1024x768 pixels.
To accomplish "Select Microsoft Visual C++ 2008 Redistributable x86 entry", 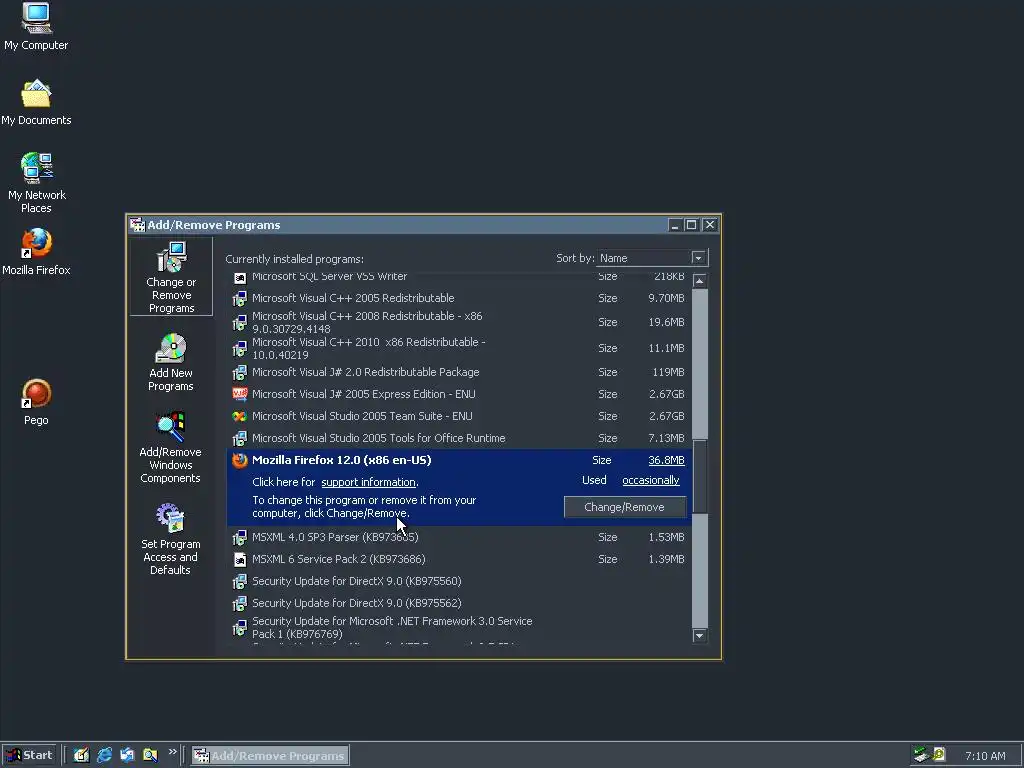I will (x=459, y=323).
